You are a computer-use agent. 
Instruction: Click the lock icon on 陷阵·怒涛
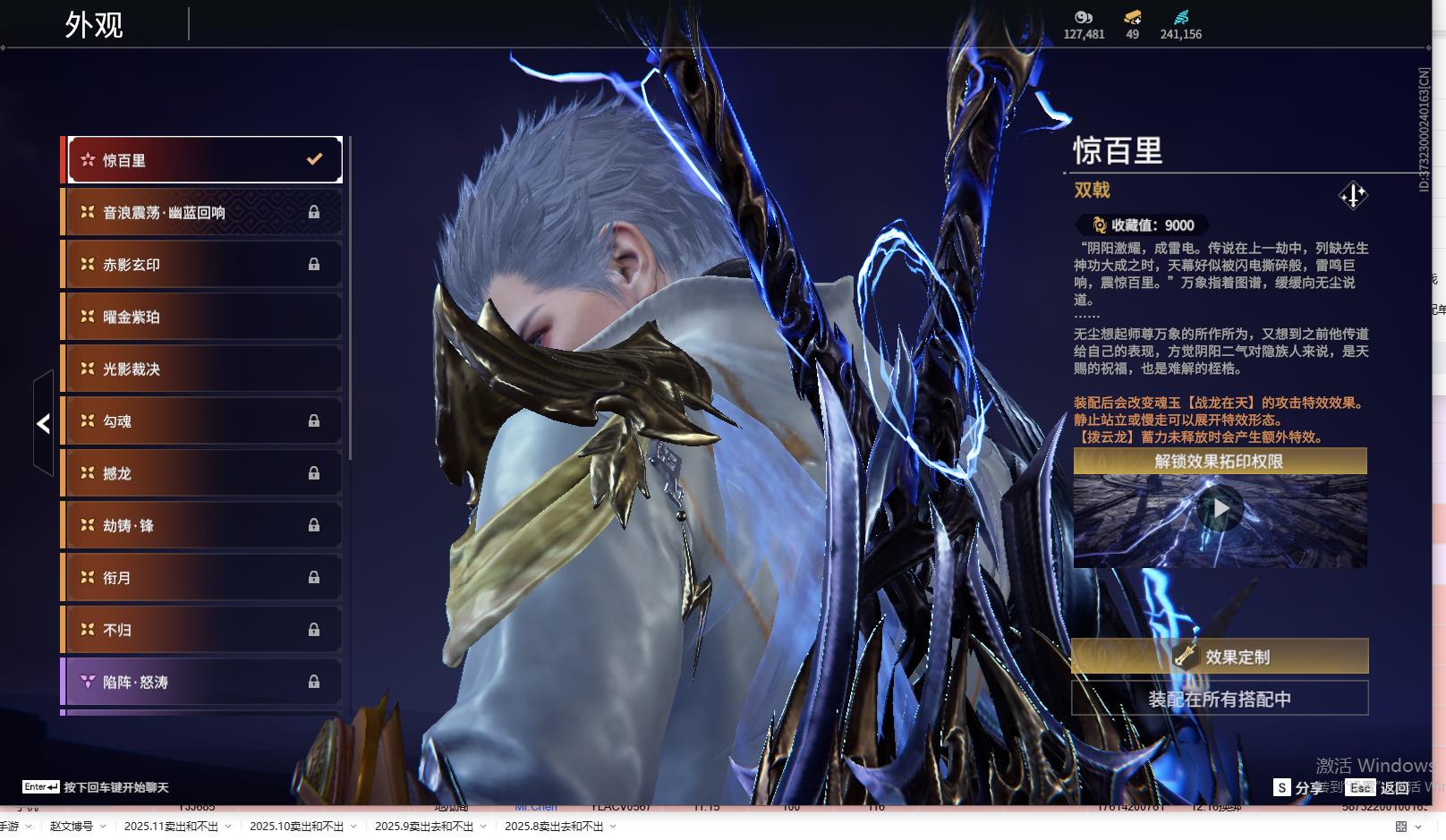click(314, 682)
